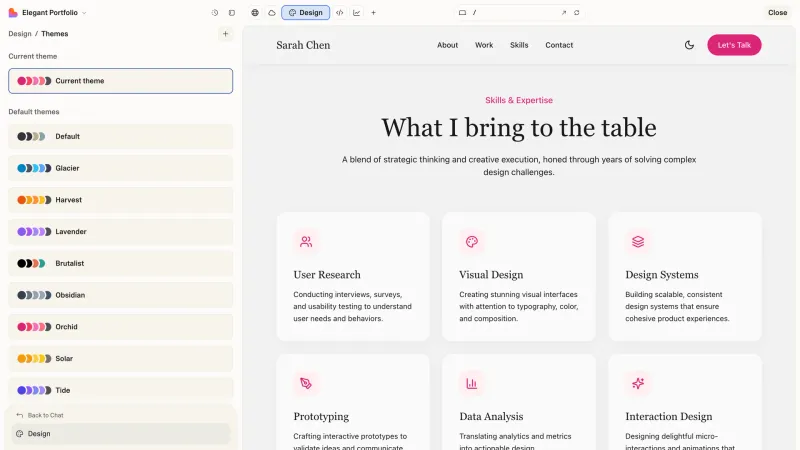800x450 pixels.
Task: Open the Skills nav link
Action: point(519,45)
